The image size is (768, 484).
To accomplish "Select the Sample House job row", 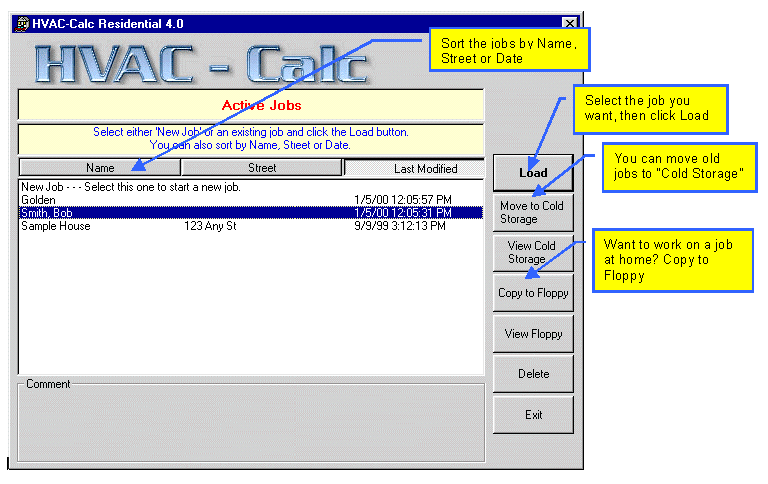I will (x=251, y=226).
